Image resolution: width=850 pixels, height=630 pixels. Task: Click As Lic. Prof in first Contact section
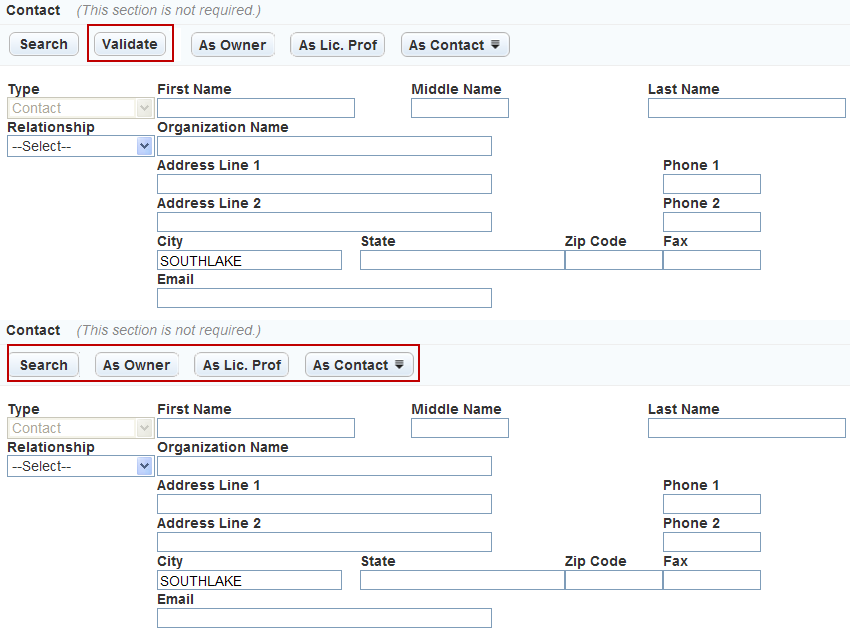337,45
